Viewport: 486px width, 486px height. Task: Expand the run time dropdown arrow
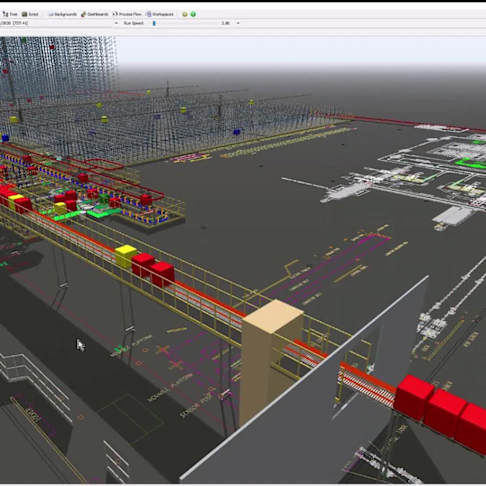[116, 23]
